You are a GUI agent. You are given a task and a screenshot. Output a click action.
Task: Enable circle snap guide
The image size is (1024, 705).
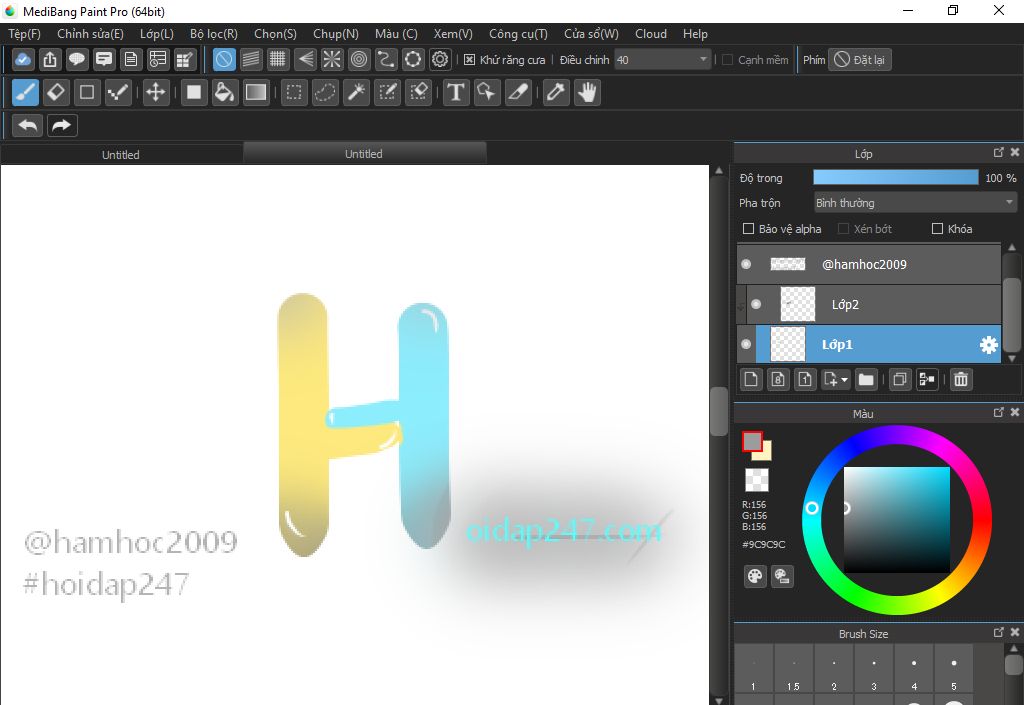(359, 59)
